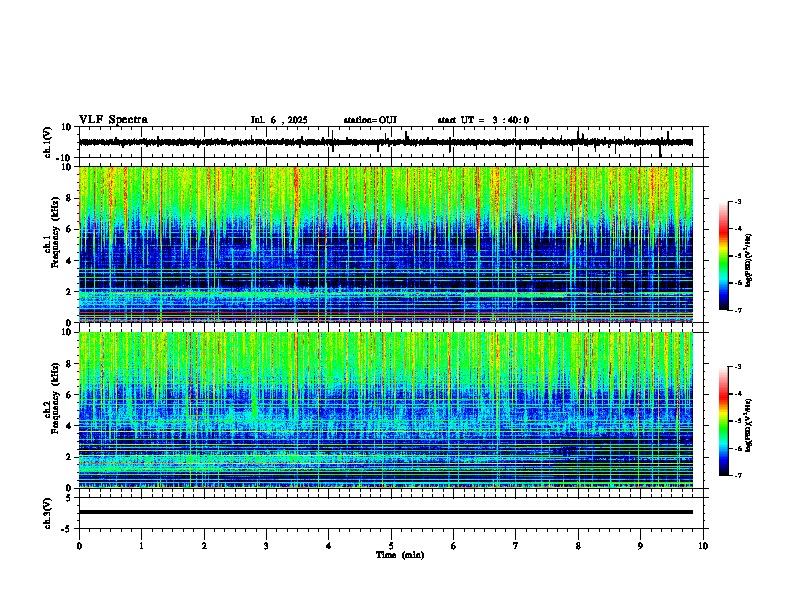Click time axis tick label '9'
Viewport: 792px width, 612px height.
tap(640, 546)
